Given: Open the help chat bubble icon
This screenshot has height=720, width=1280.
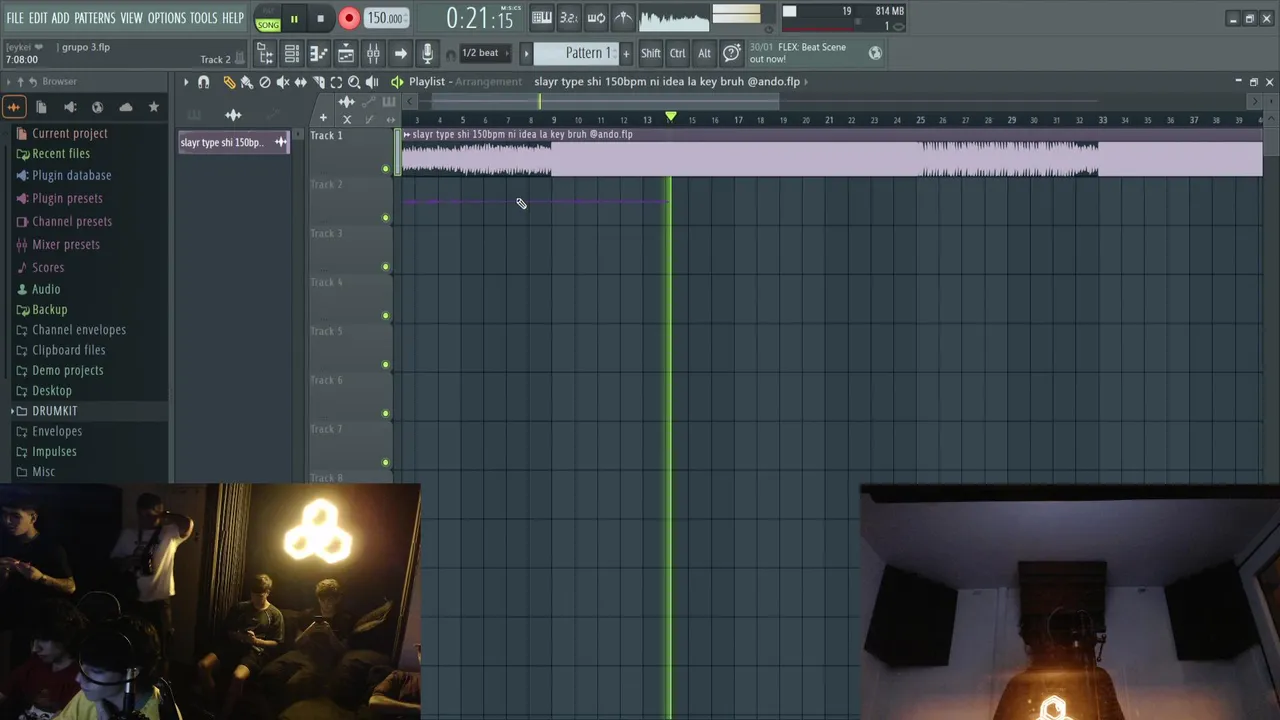Looking at the screenshot, I should (732, 53).
